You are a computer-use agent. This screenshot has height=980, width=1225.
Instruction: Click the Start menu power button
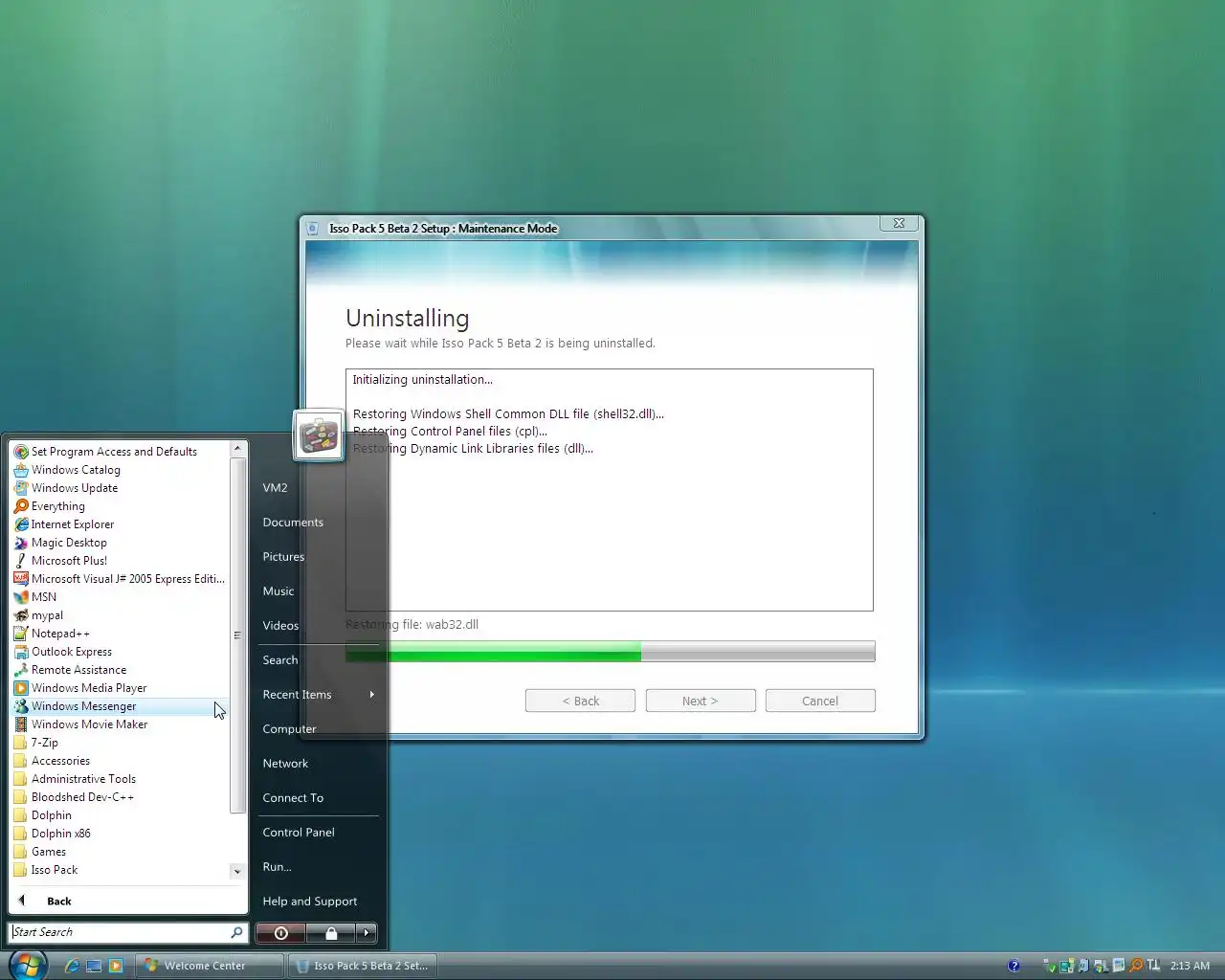280,932
